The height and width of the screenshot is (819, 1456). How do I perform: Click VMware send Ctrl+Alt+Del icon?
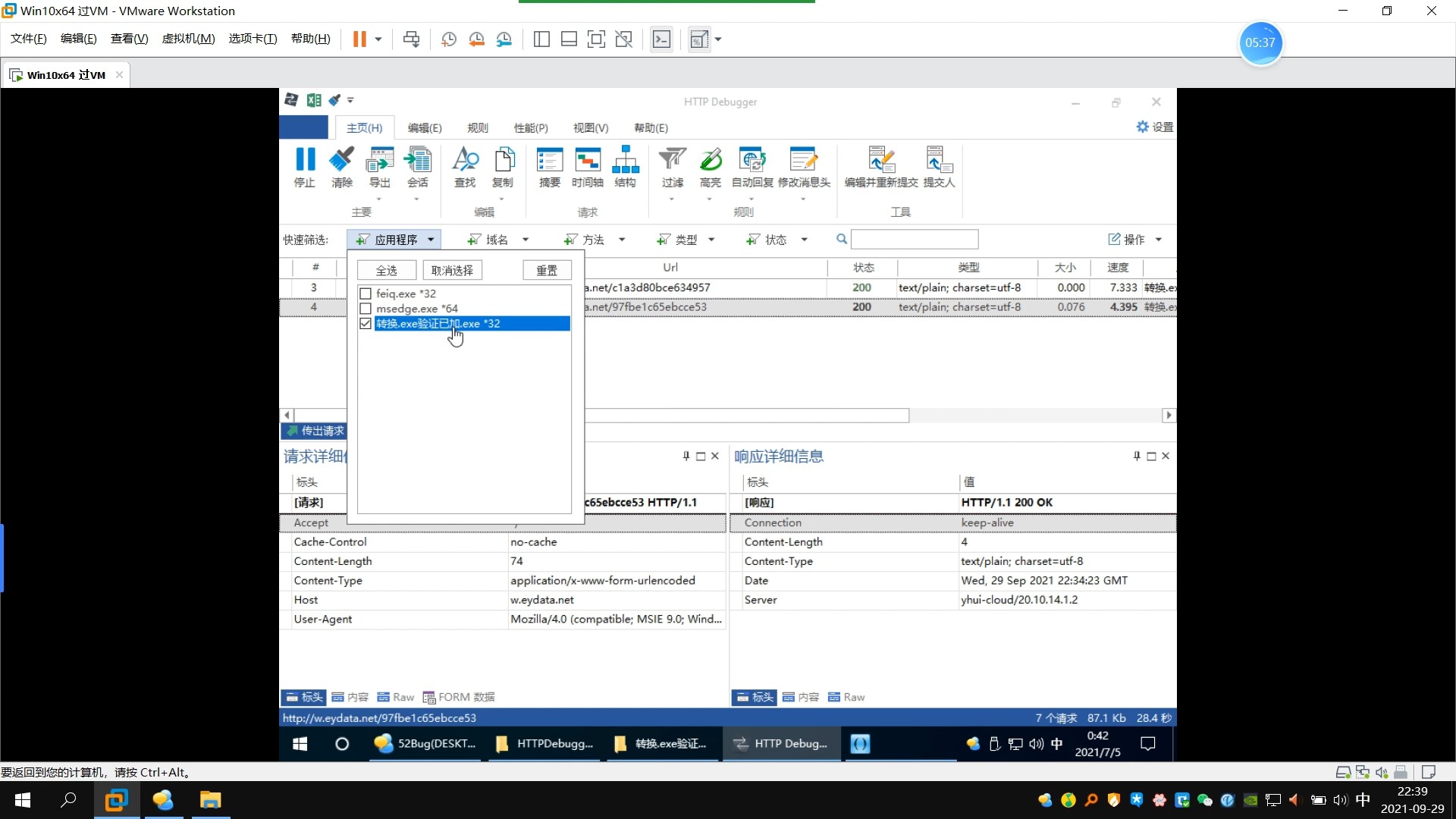tap(411, 39)
